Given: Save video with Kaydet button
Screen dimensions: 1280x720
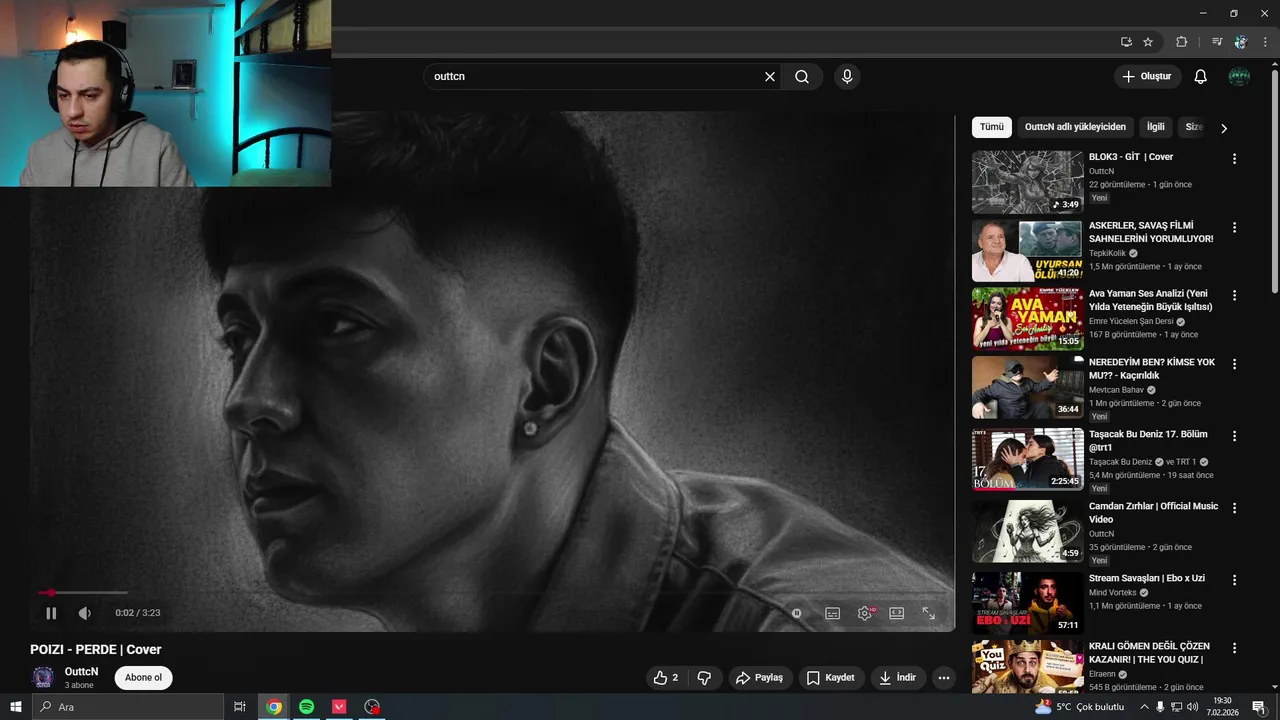Looking at the screenshot, I should [830, 678].
